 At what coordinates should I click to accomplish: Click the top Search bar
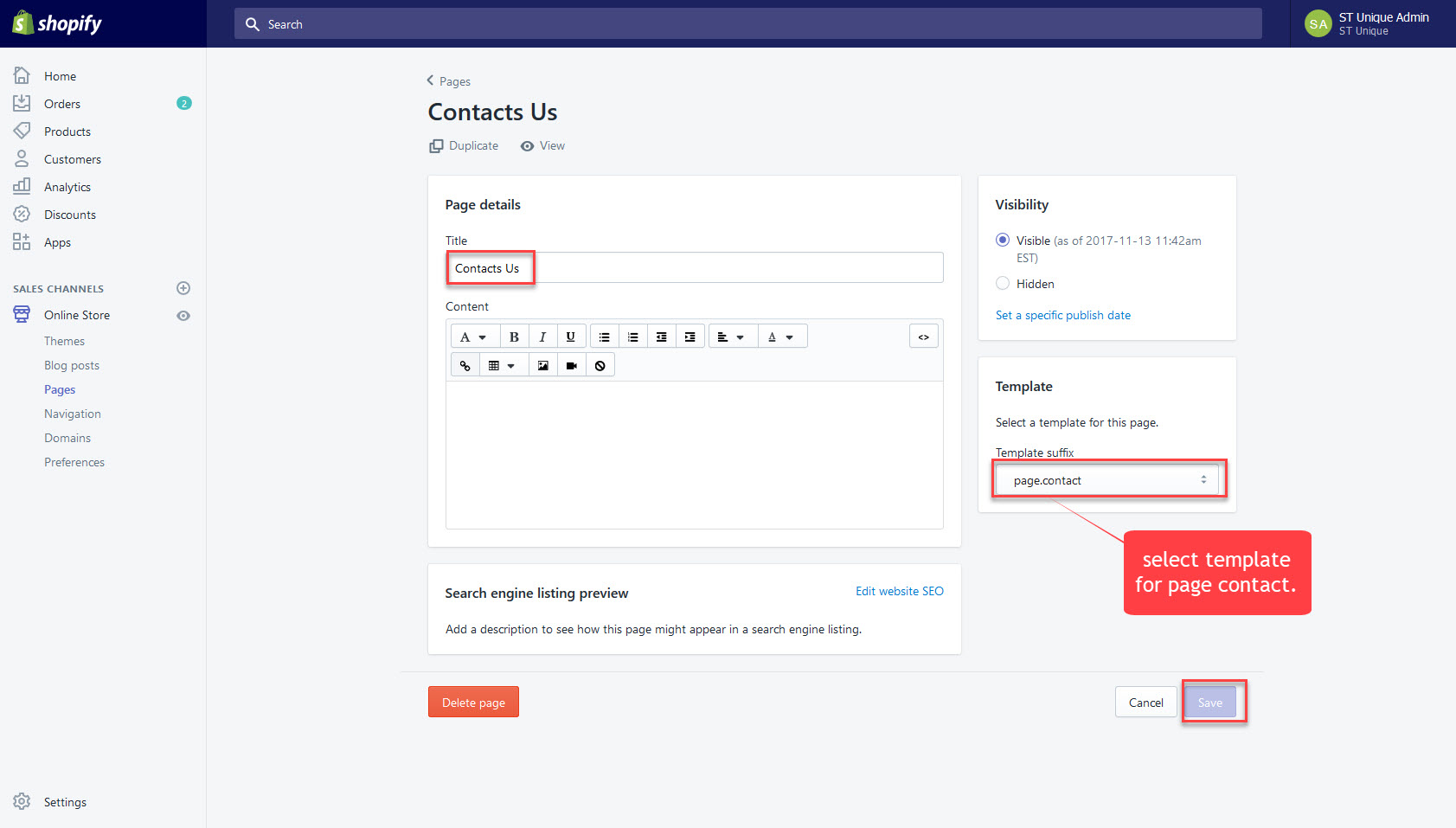[747, 24]
